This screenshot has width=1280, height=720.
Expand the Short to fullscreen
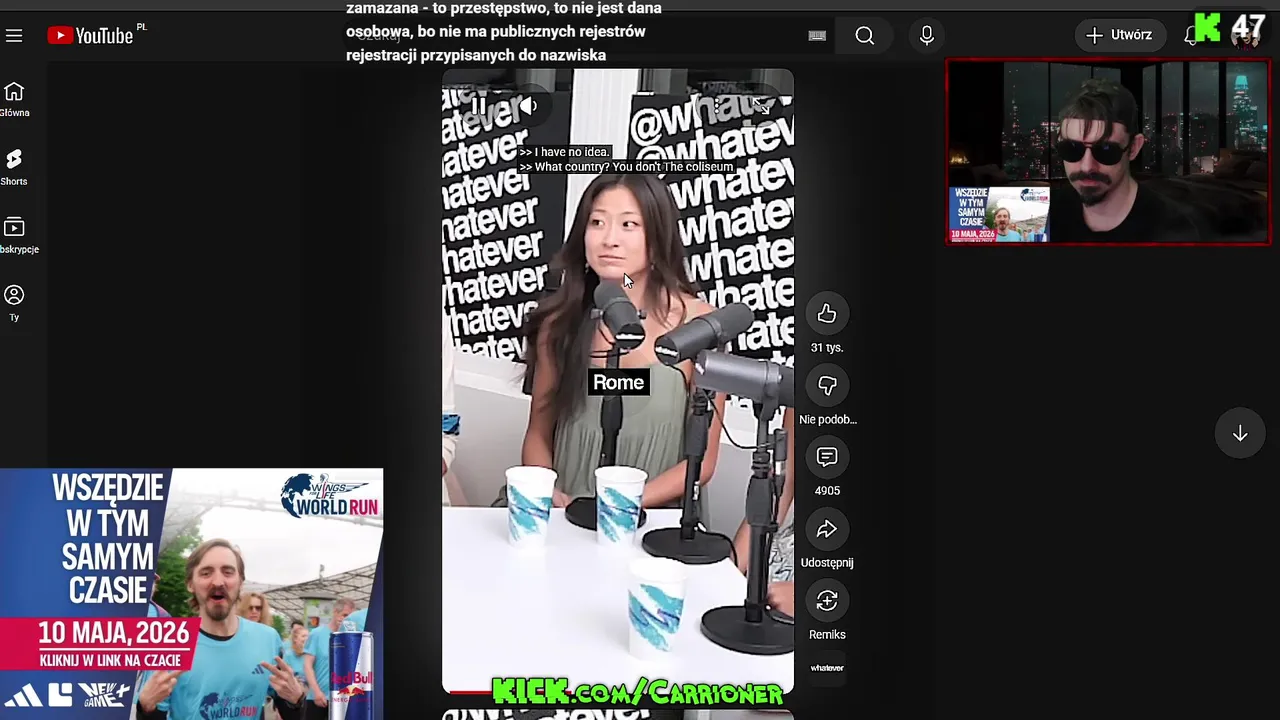click(761, 106)
